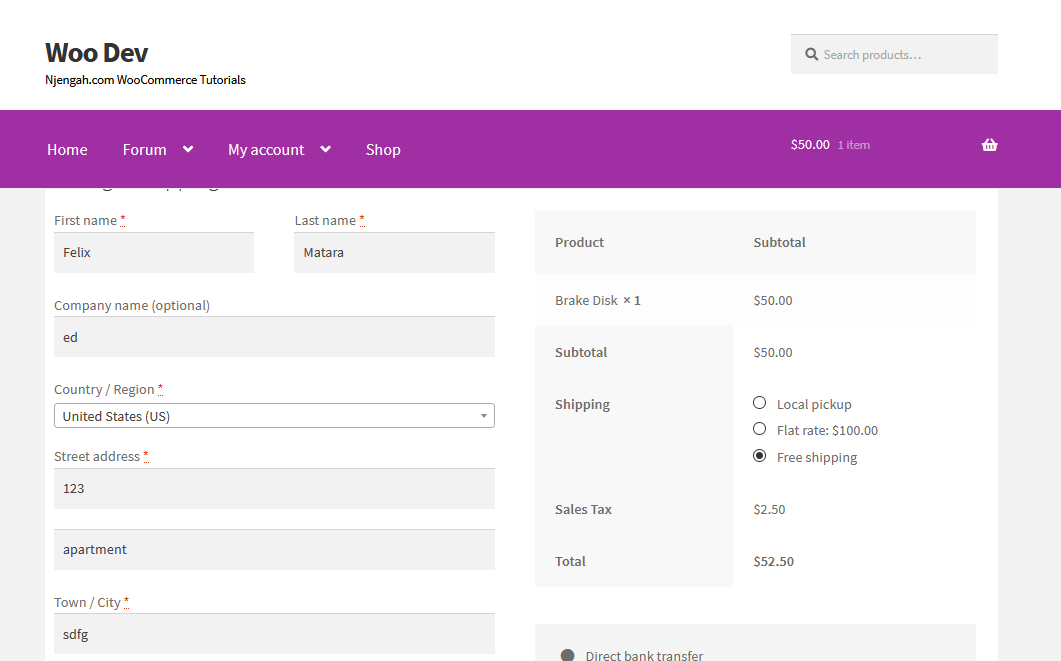Click the shopping basket cart icon
Viewport: 1061px width, 661px height.
(x=989, y=145)
